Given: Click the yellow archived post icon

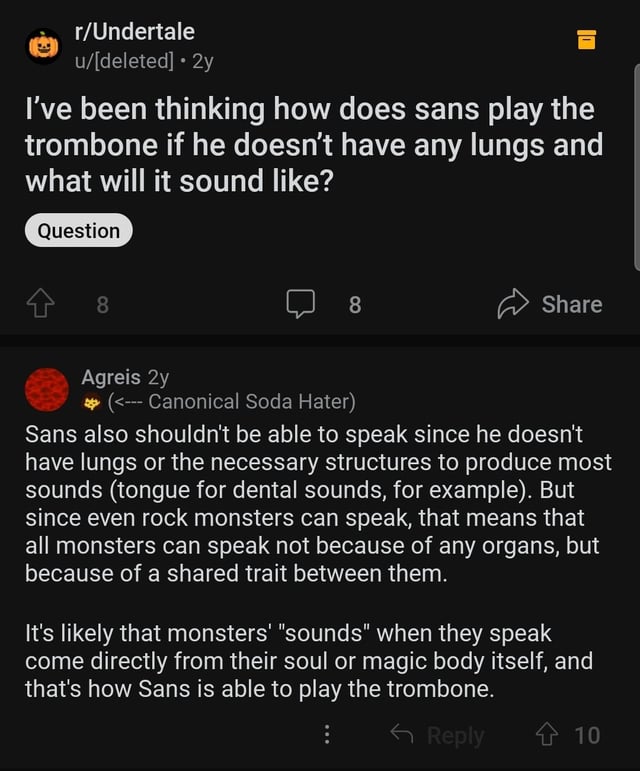Looking at the screenshot, I should pyautogui.click(x=587, y=40).
